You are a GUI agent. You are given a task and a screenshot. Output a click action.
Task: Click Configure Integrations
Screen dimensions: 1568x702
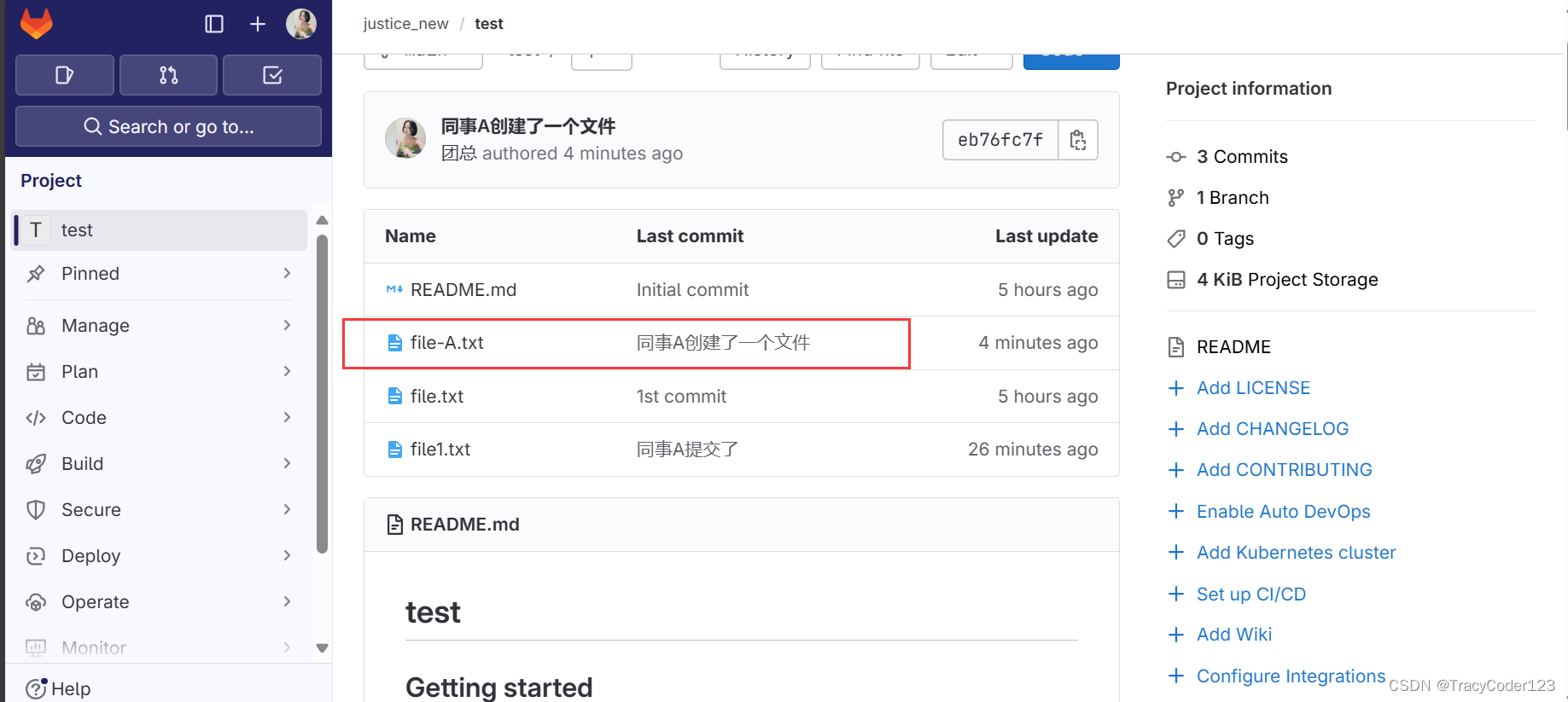coord(1291,676)
